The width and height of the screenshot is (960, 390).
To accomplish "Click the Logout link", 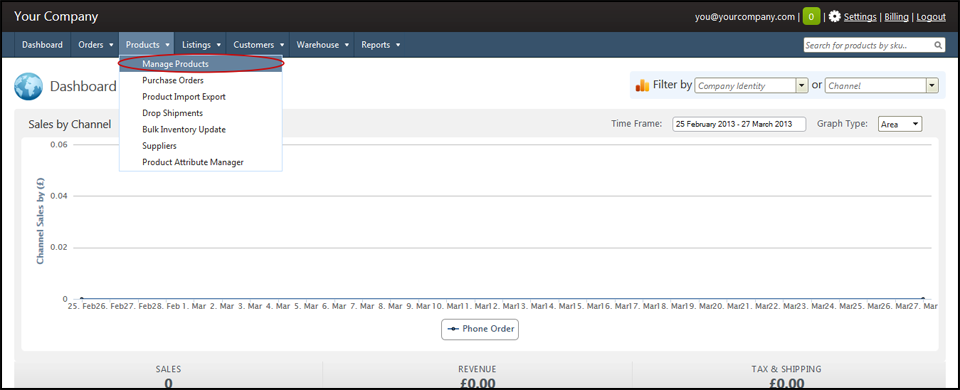I will coord(931,17).
